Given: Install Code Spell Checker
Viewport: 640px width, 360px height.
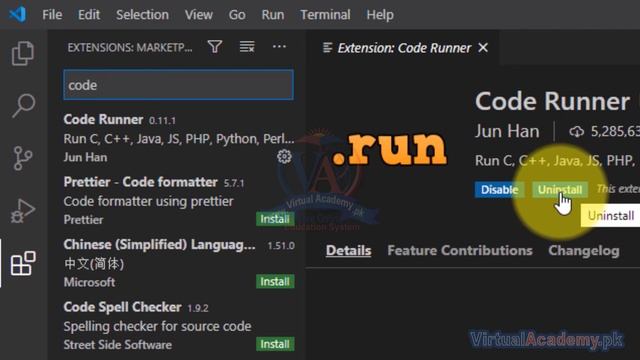Looking at the screenshot, I should (x=275, y=344).
